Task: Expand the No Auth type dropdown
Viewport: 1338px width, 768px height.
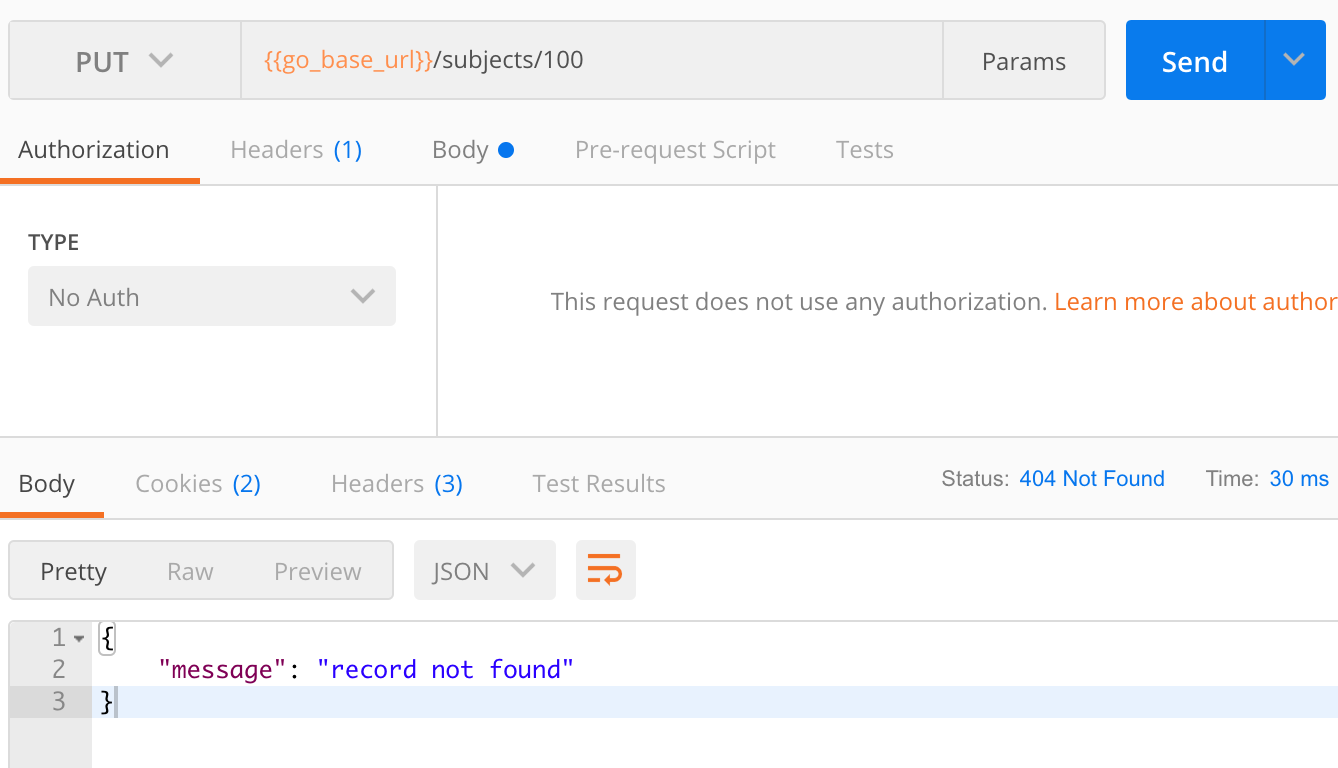Action: point(212,297)
